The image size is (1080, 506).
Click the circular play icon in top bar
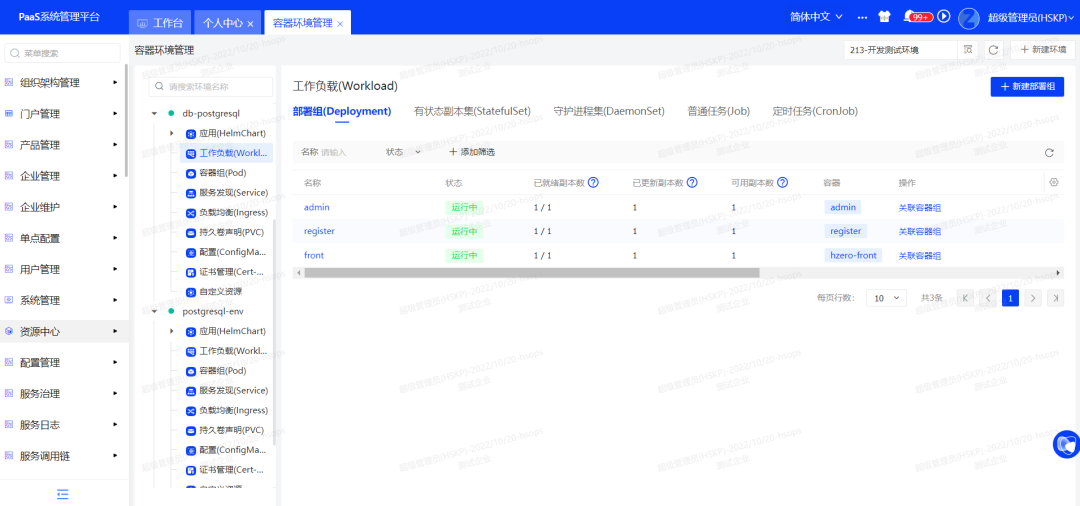(943, 17)
